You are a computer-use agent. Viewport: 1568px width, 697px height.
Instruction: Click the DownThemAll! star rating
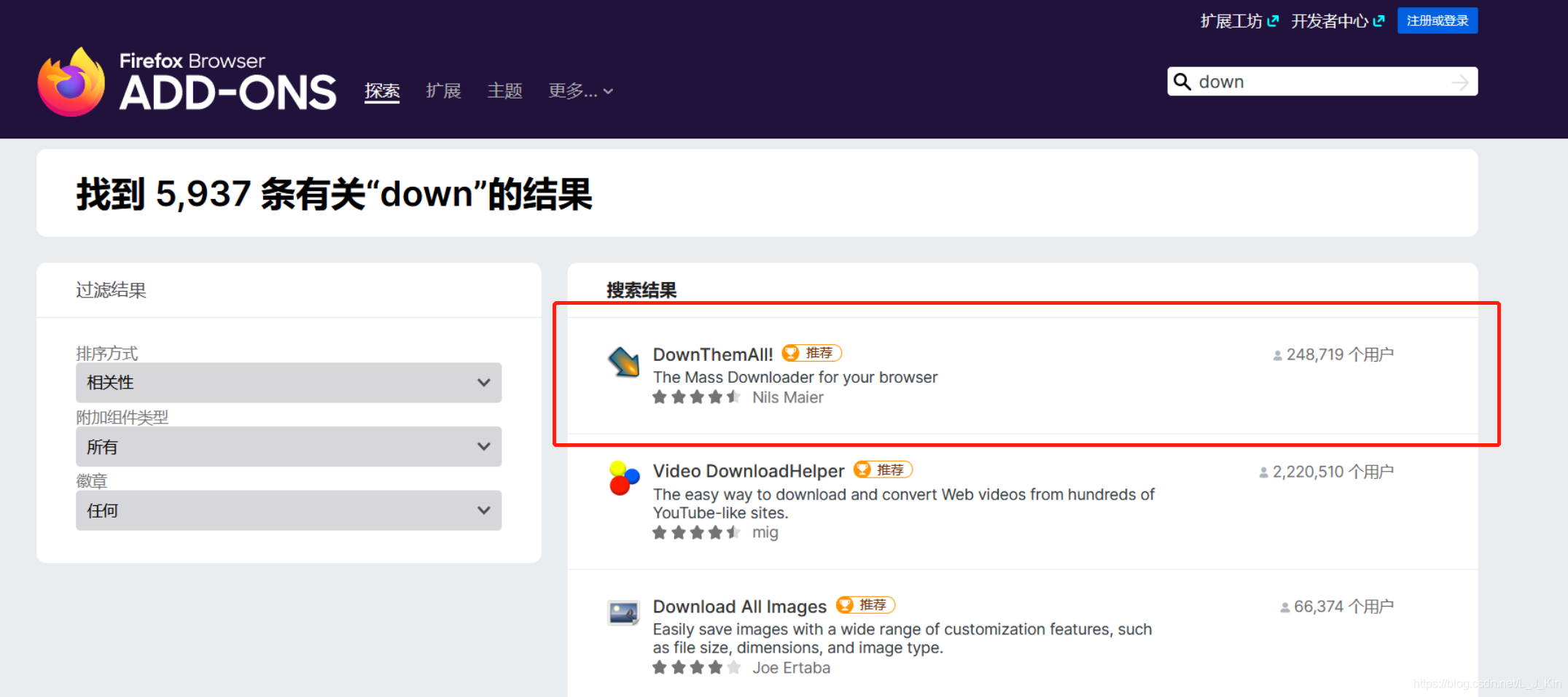pos(696,397)
